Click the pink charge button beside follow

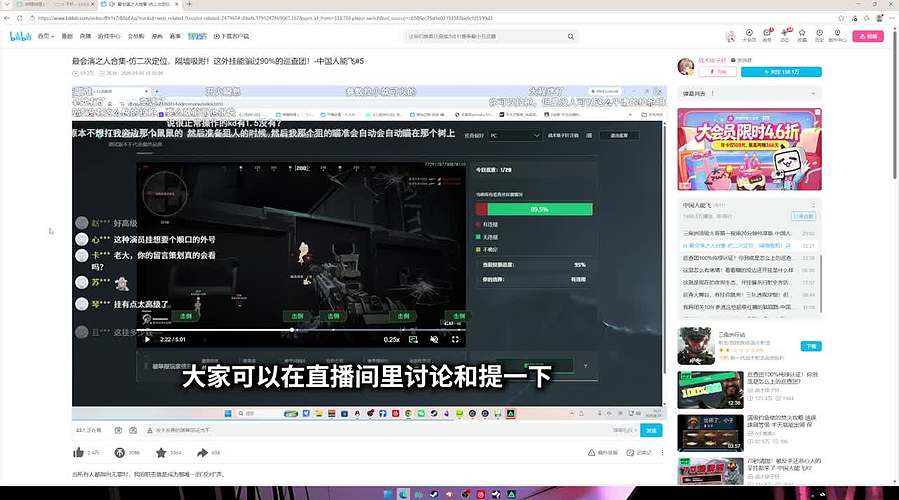pyautogui.click(x=717, y=72)
